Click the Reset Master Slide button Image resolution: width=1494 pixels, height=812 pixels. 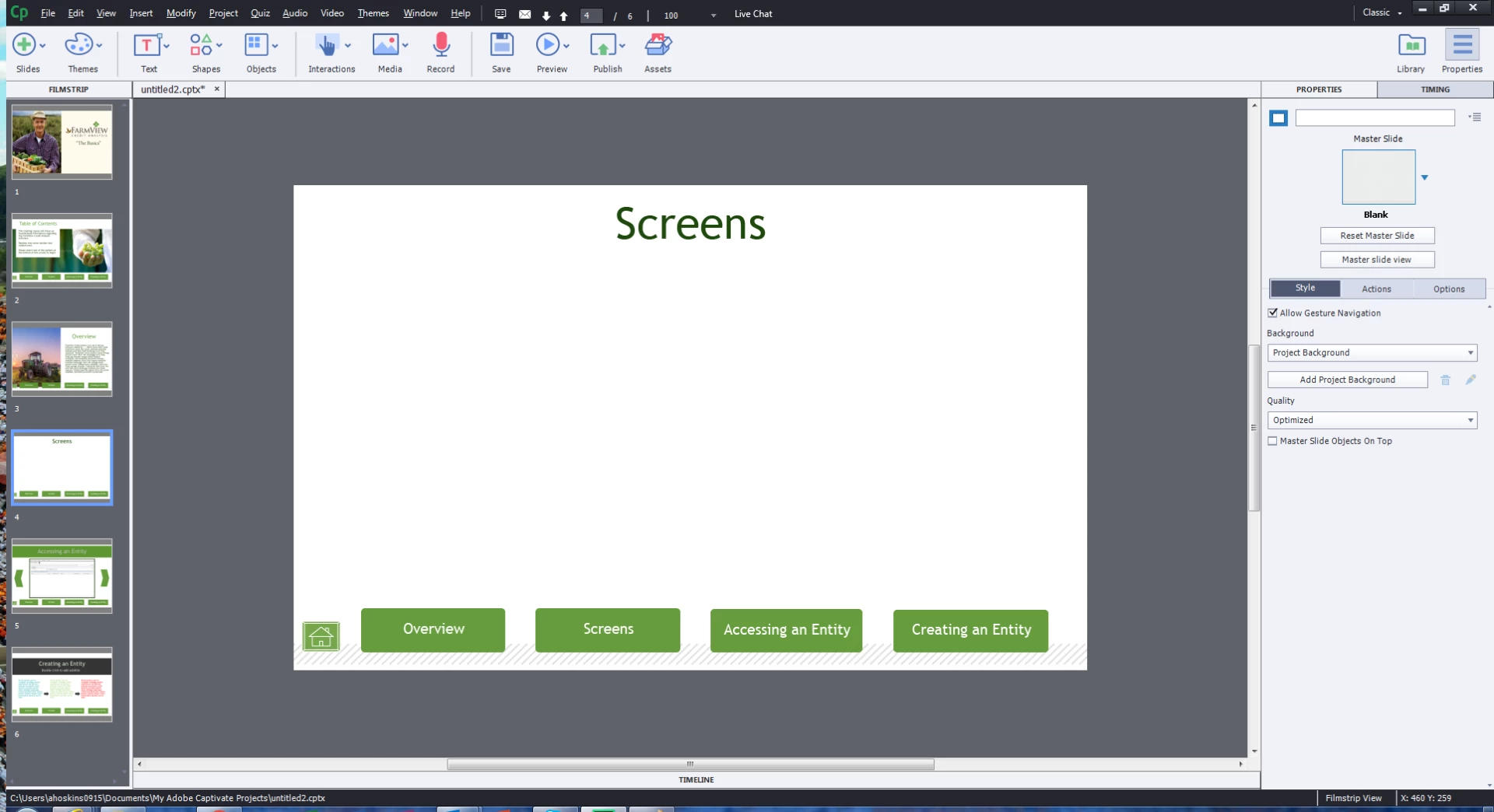[1377, 236]
